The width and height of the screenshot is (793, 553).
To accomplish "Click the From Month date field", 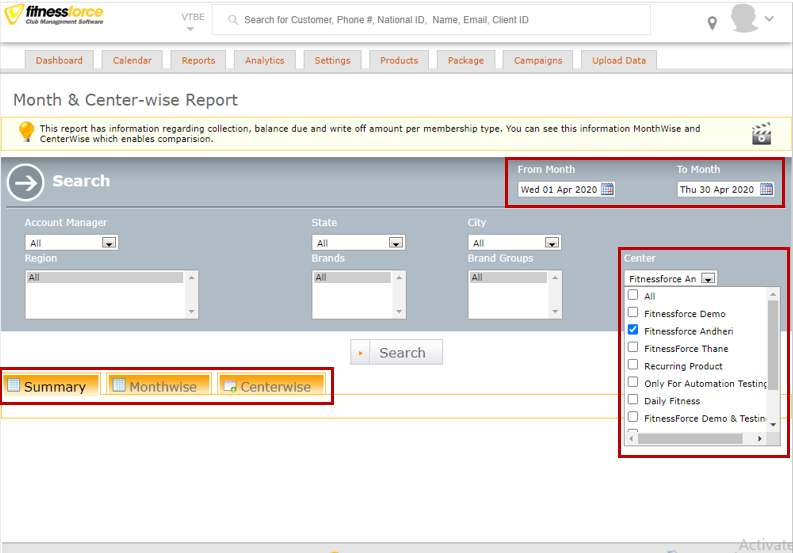I will (x=559, y=189).
